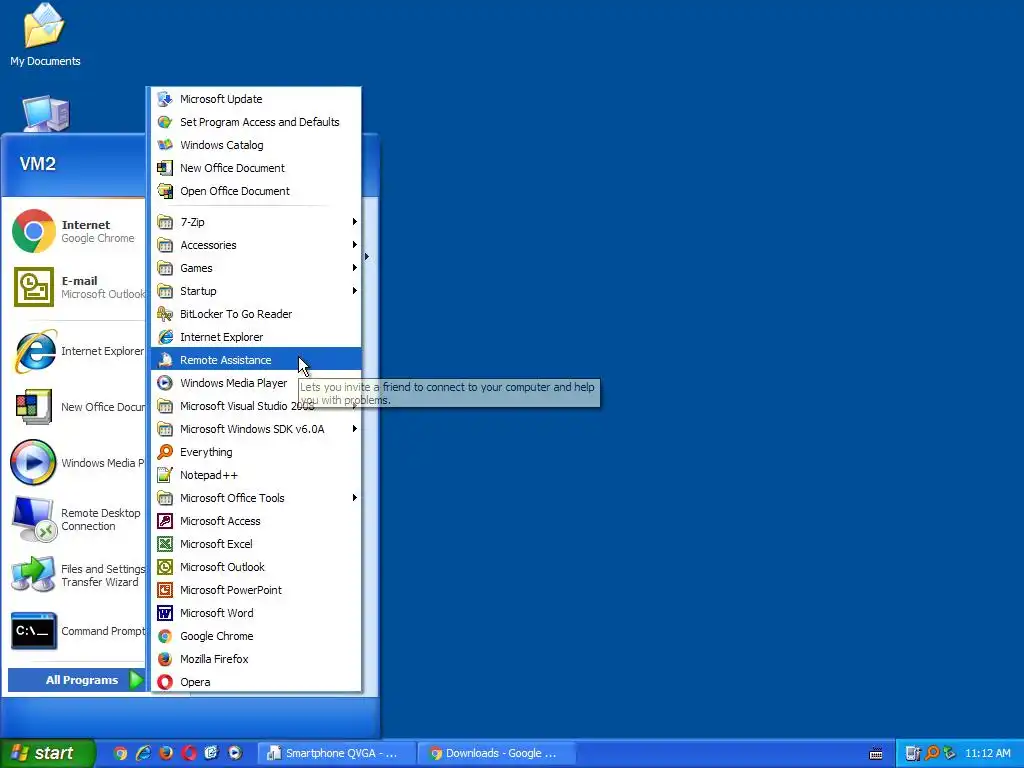Click the Start button
The width and height of the screenshot is (1024, 768).
(47, 753)
